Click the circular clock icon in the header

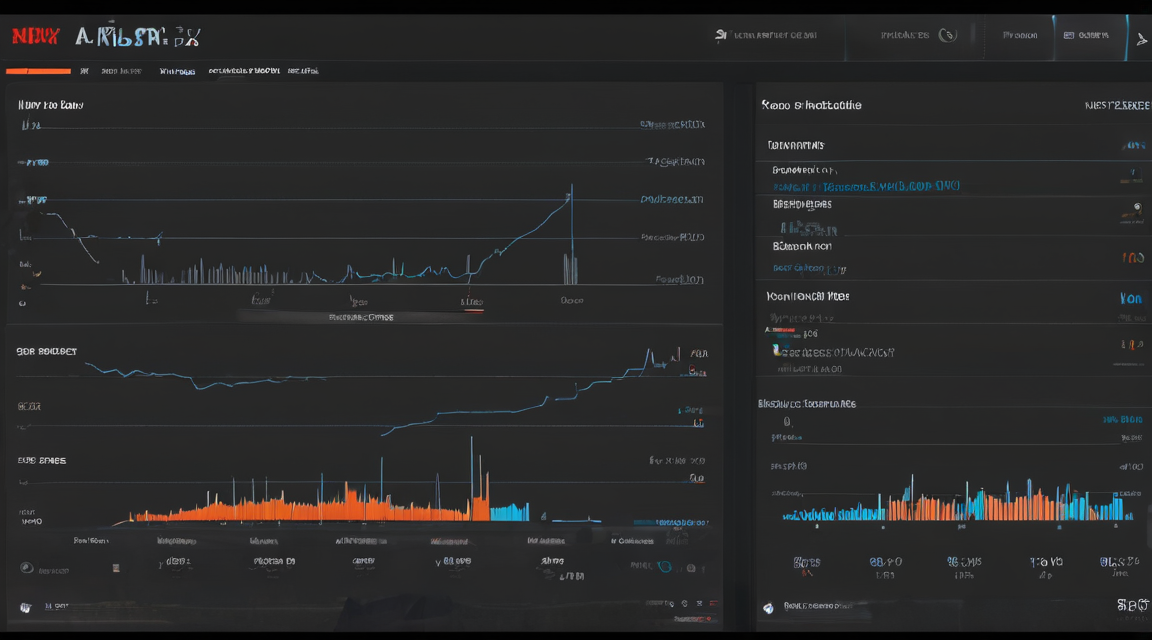click(948, 35)
